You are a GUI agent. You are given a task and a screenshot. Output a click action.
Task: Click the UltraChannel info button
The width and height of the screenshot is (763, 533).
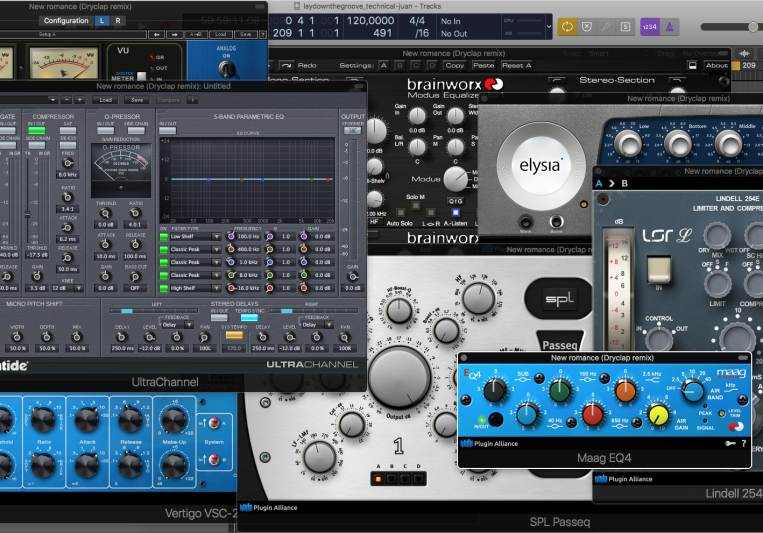(193, 100)
